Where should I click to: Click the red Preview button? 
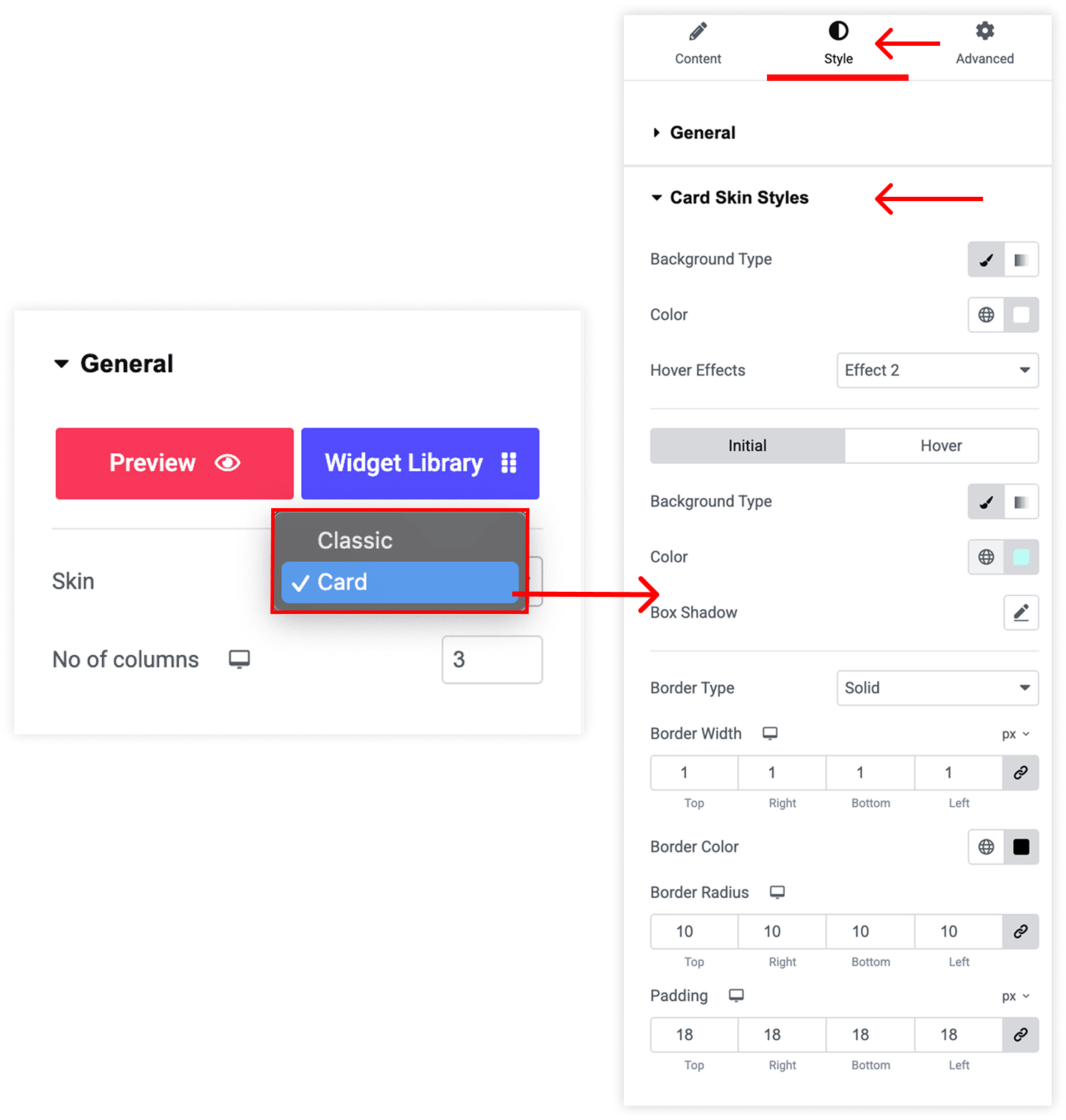pyautogui.click(x=175, y=464)
